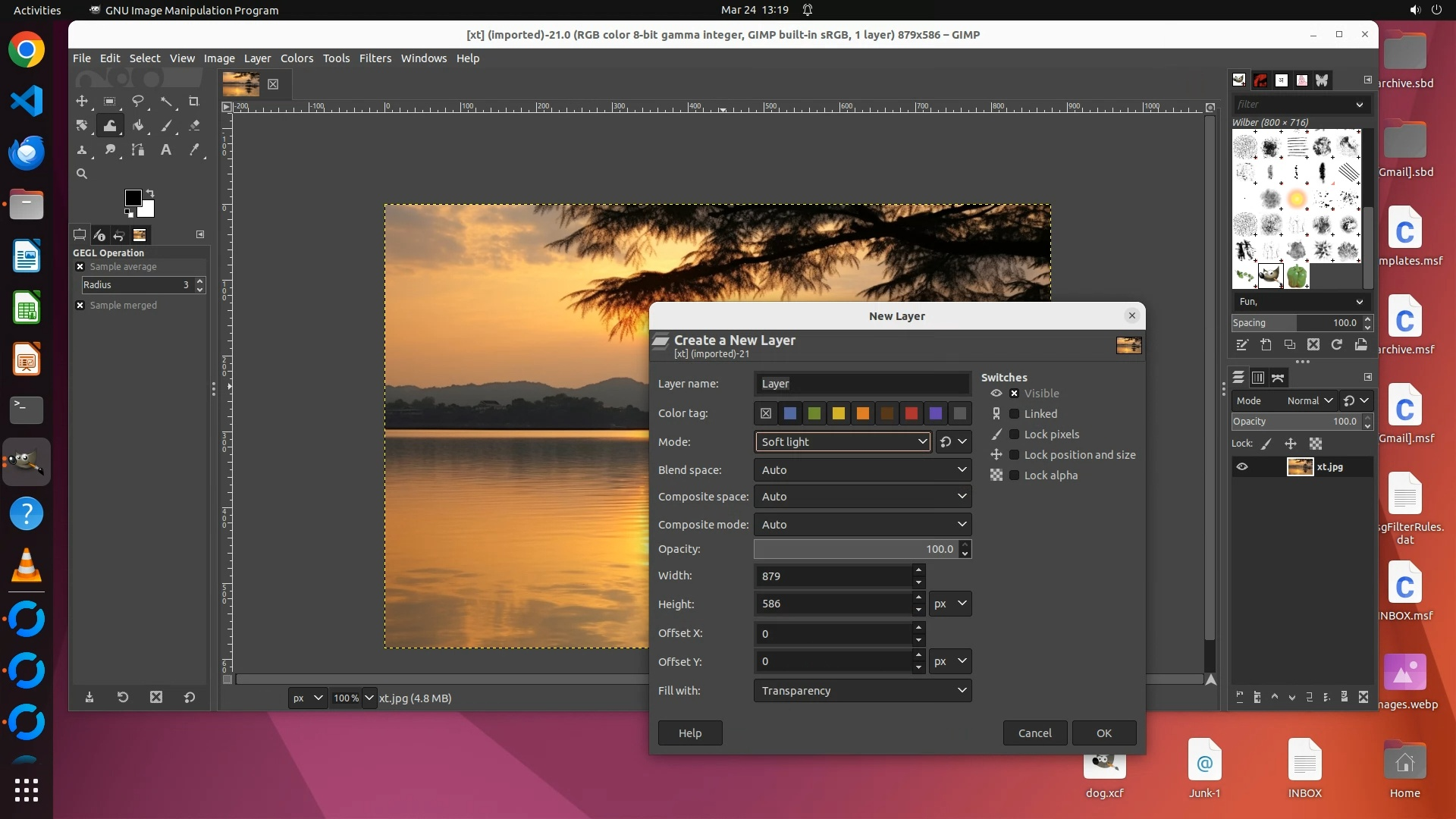Select the Bucket Fill tool

(x=137, y=126)
